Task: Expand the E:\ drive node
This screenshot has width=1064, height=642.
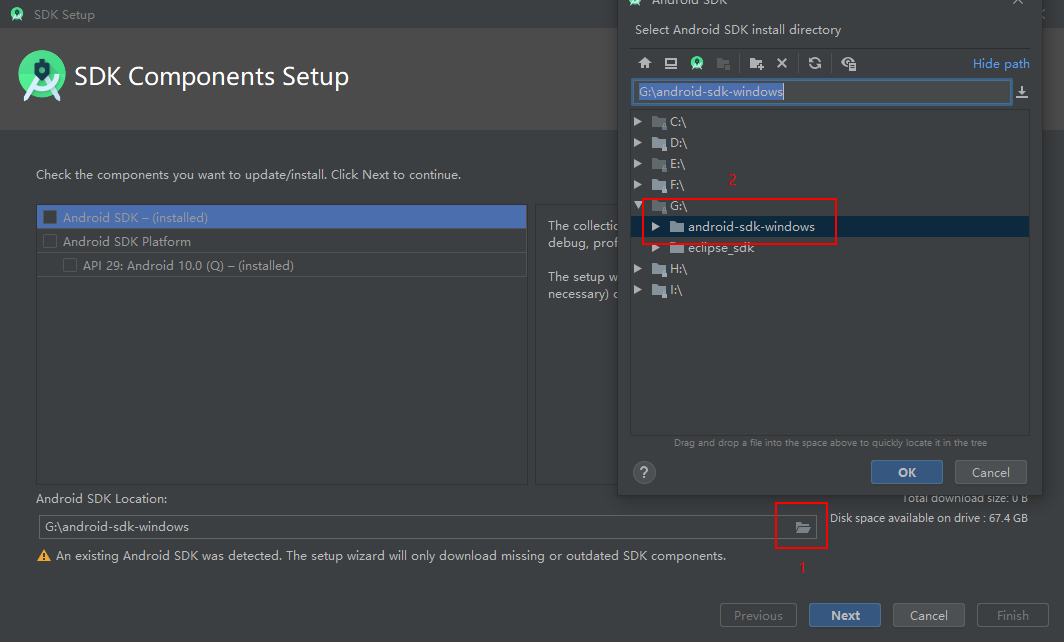Action: tap(638, 164)
